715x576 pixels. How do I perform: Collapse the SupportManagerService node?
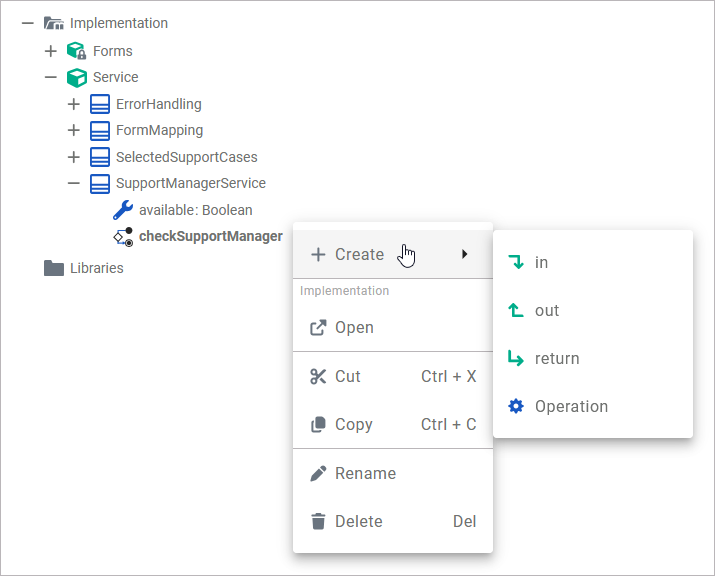tap(73, 183)
